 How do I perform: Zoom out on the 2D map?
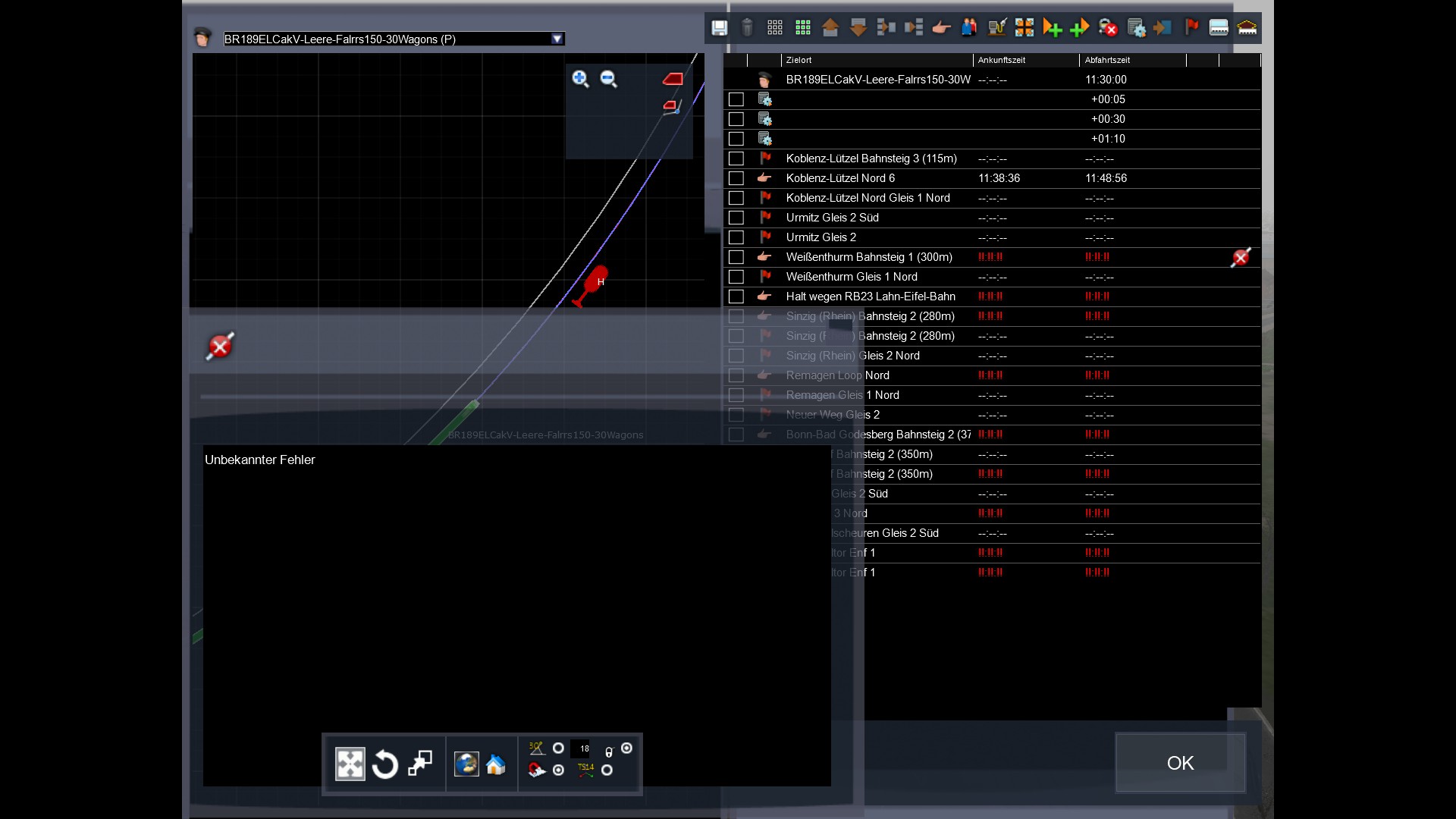point(608,79)
